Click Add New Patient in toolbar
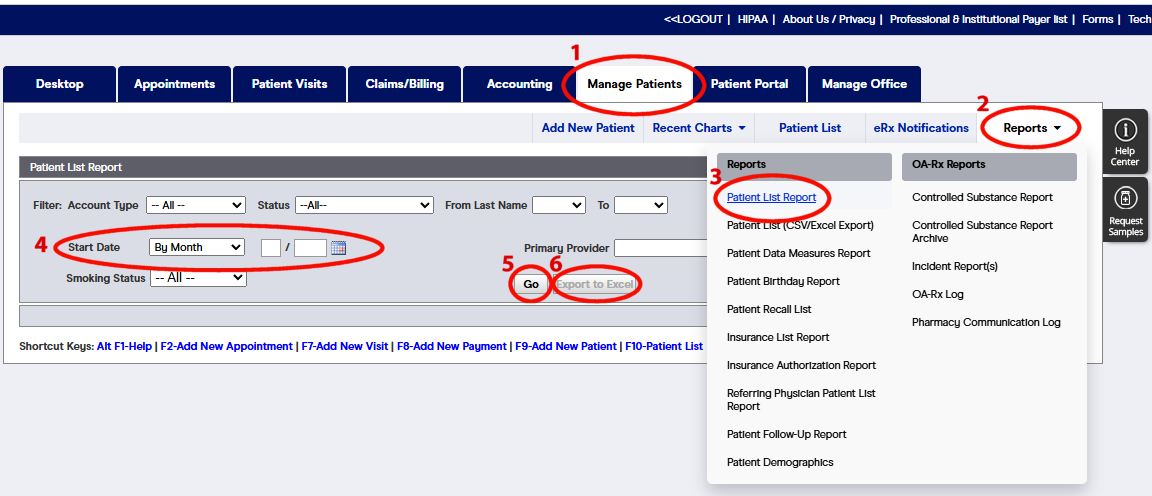The image size is (1152, 496). (x=587, y=128)
